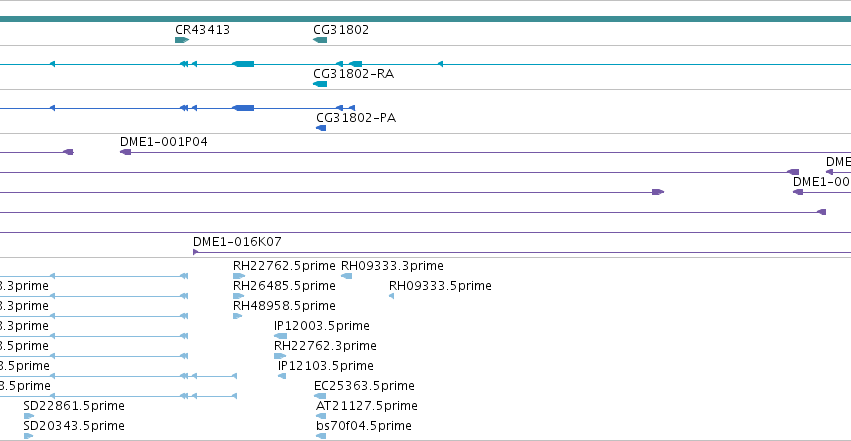
Task: Click the SD20343.5prime label
Action: tap(74, 426)
